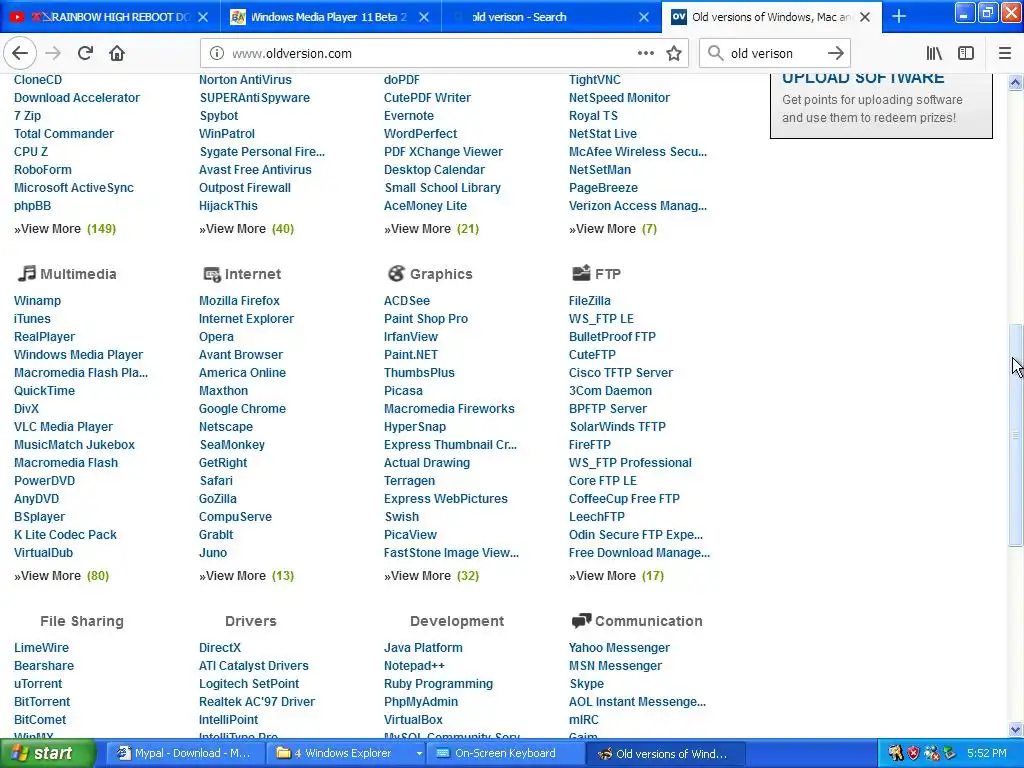Close the Windows Media Player 11 tab
The height and width of the screenshot is (768, 1024).
click(x=424, y=17)
